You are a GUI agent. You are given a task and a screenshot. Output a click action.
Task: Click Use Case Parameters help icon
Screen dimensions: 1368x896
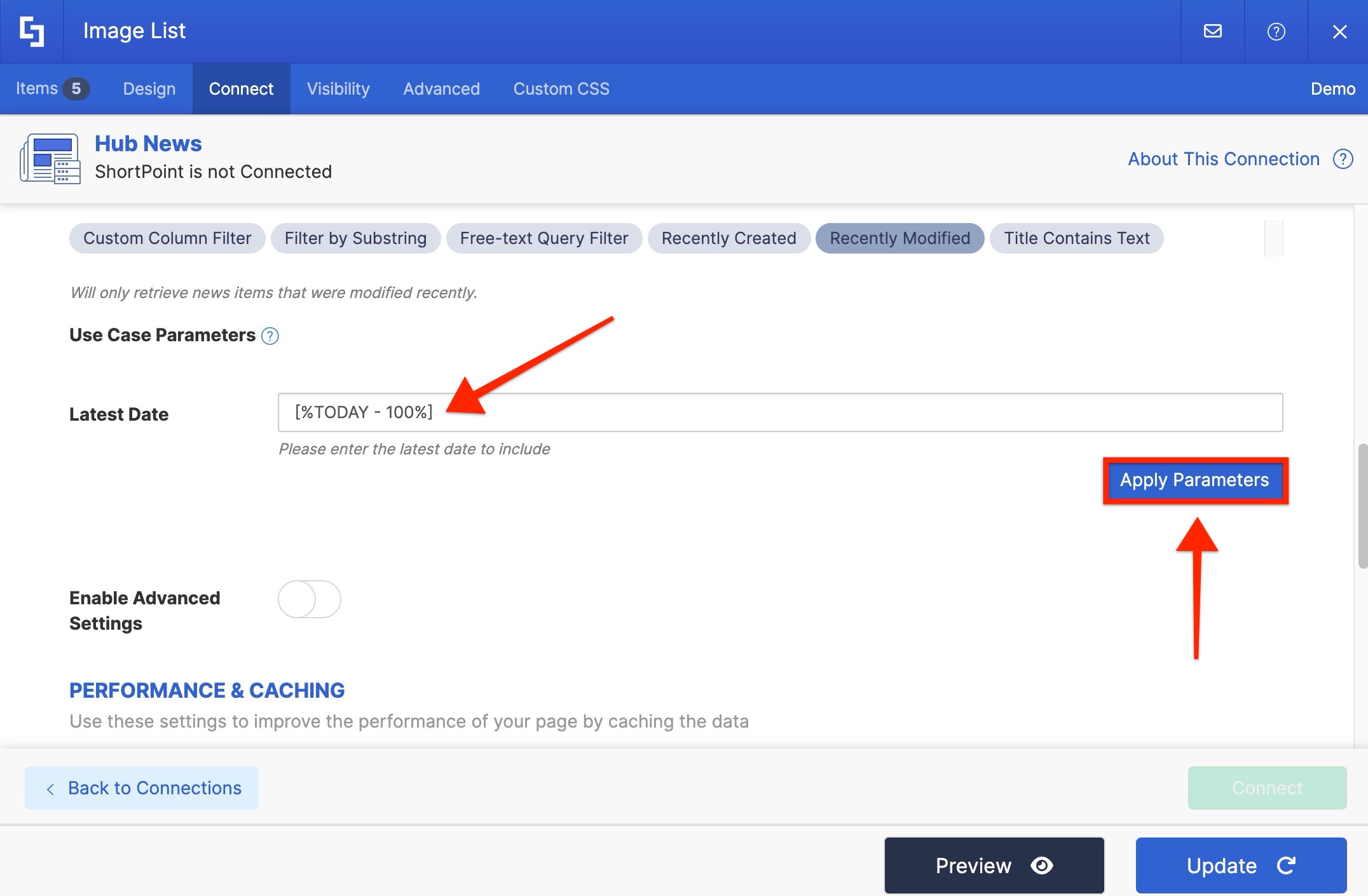(270, 336)
